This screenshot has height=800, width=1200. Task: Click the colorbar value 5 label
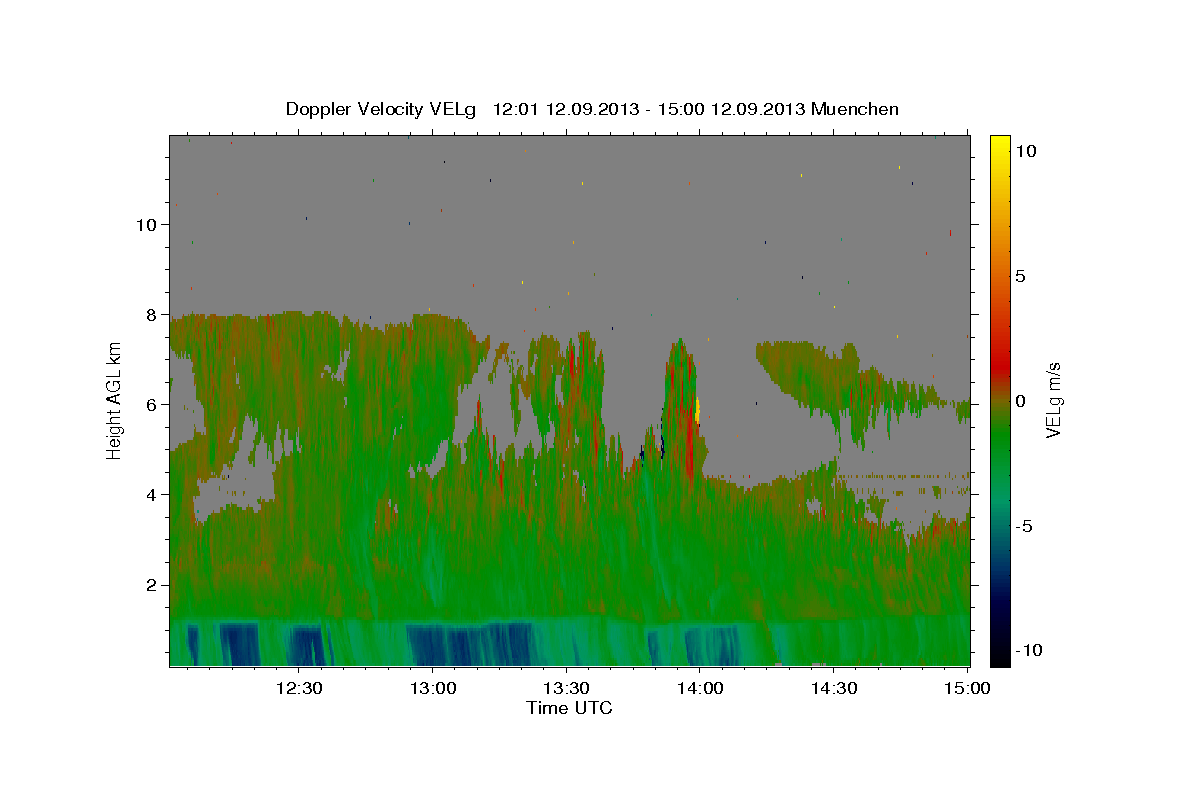pyautogui.click(x=1021, y=276)
